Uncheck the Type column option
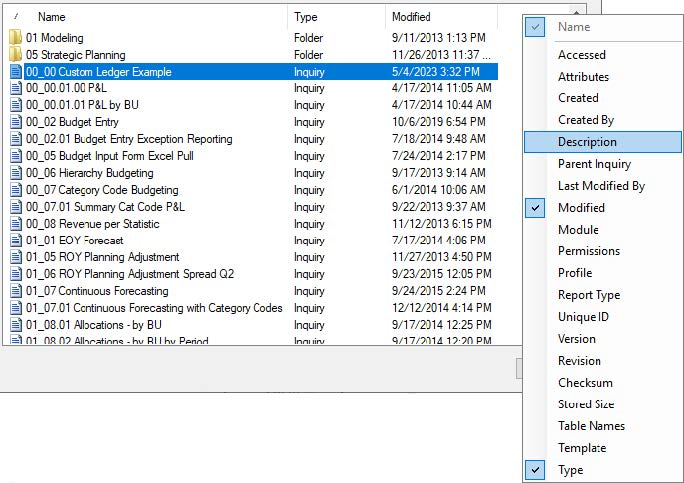 click(570, 470)
